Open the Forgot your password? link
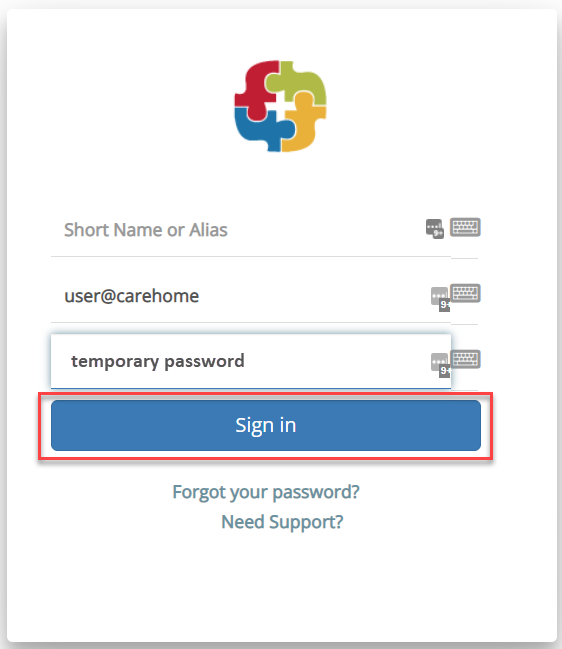Viewport: 562px width, 649px height. click(266, 492)
